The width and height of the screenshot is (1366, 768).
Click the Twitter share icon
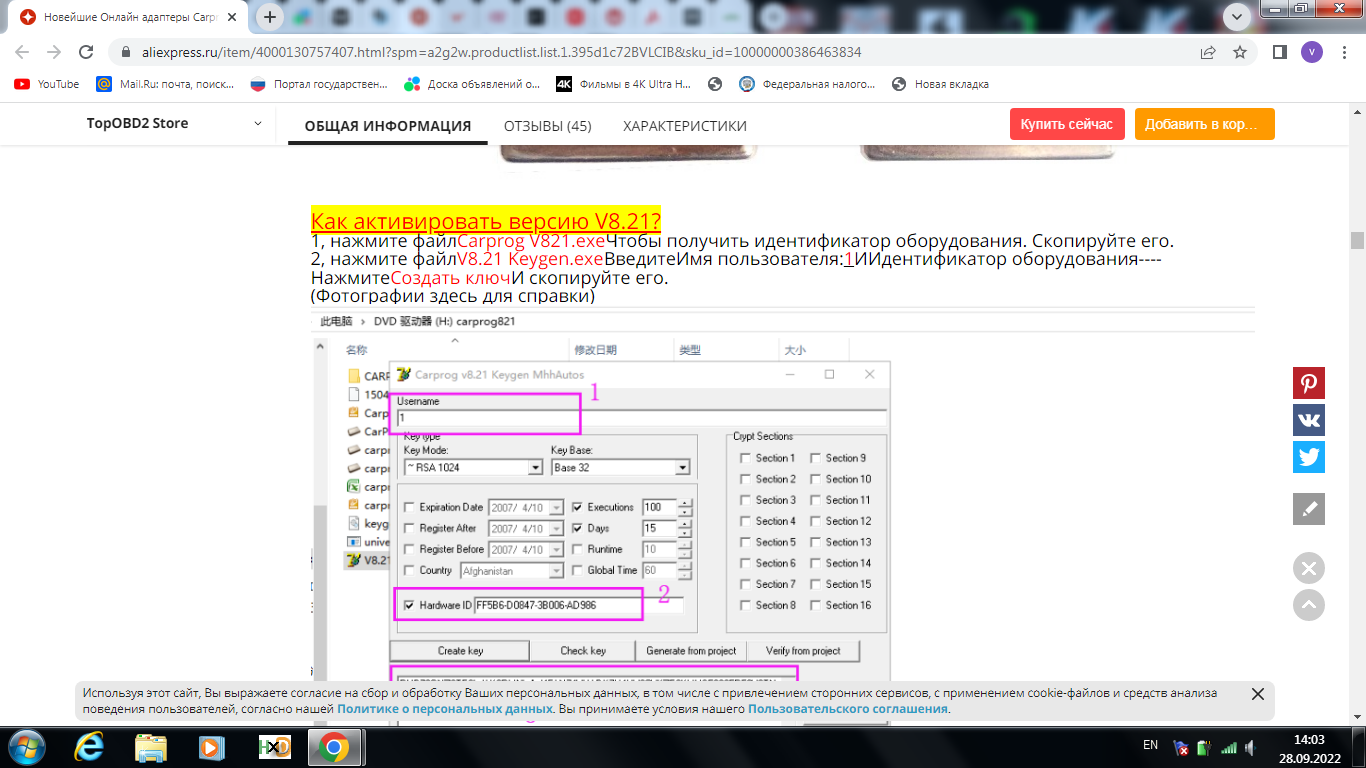(1309, 457)
